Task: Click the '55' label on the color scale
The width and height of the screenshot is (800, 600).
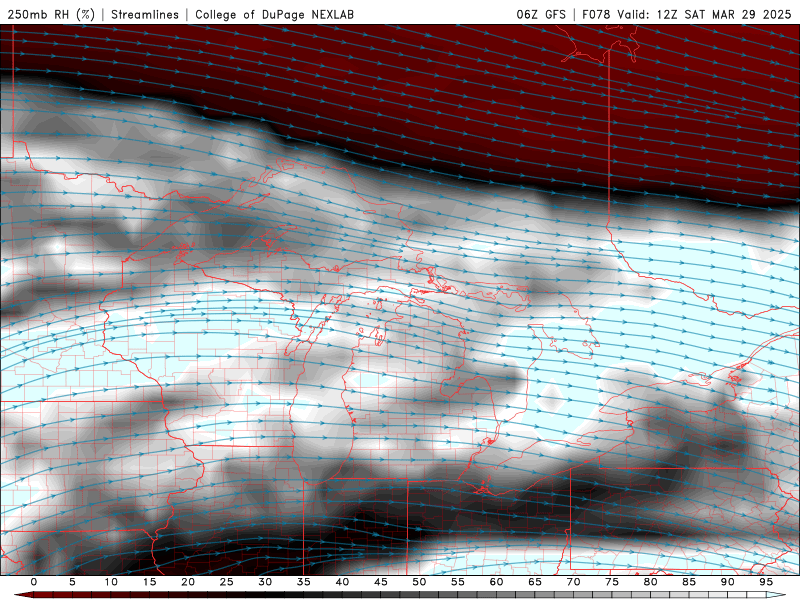Action: [458, 582]
